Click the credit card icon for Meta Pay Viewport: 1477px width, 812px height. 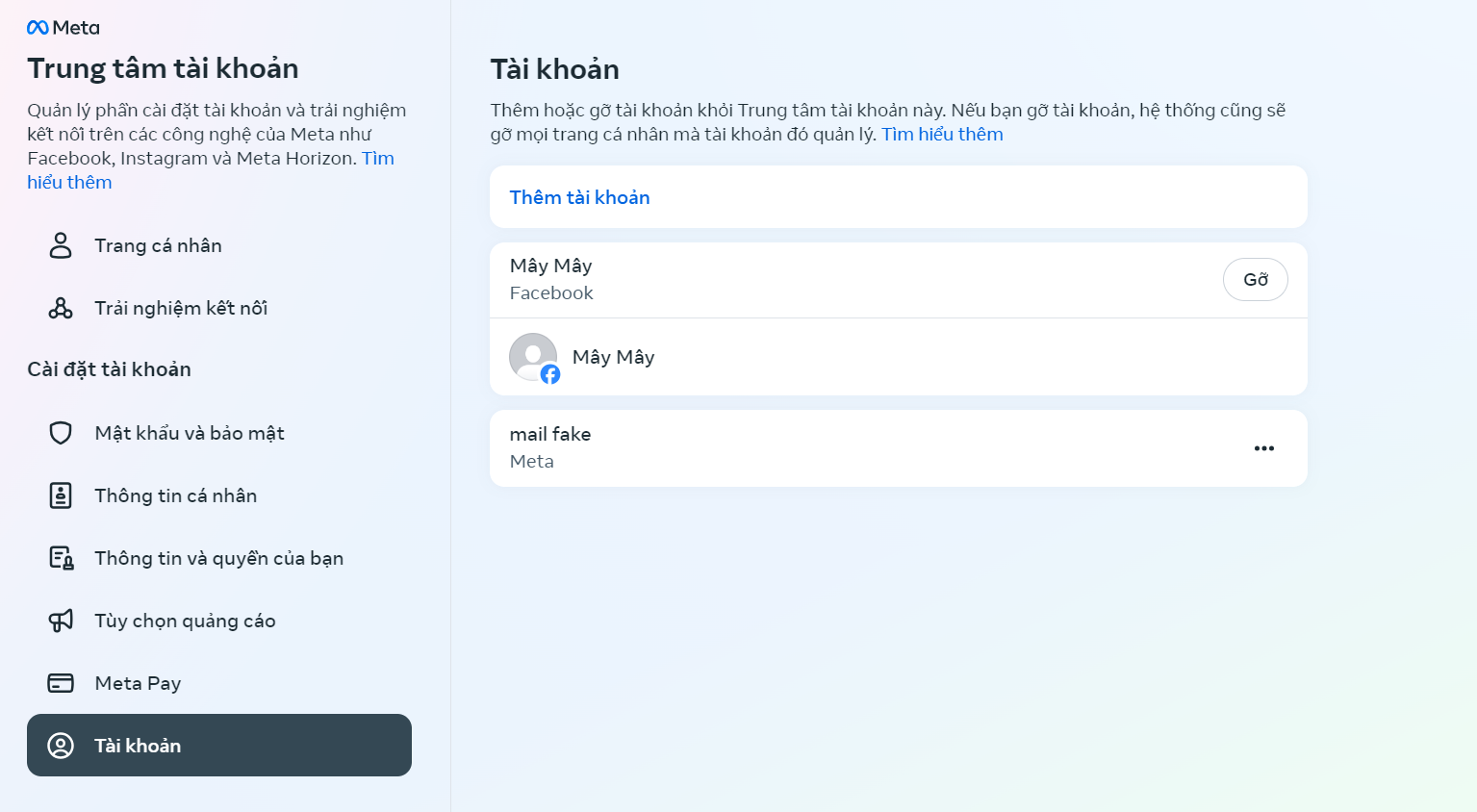61,683
